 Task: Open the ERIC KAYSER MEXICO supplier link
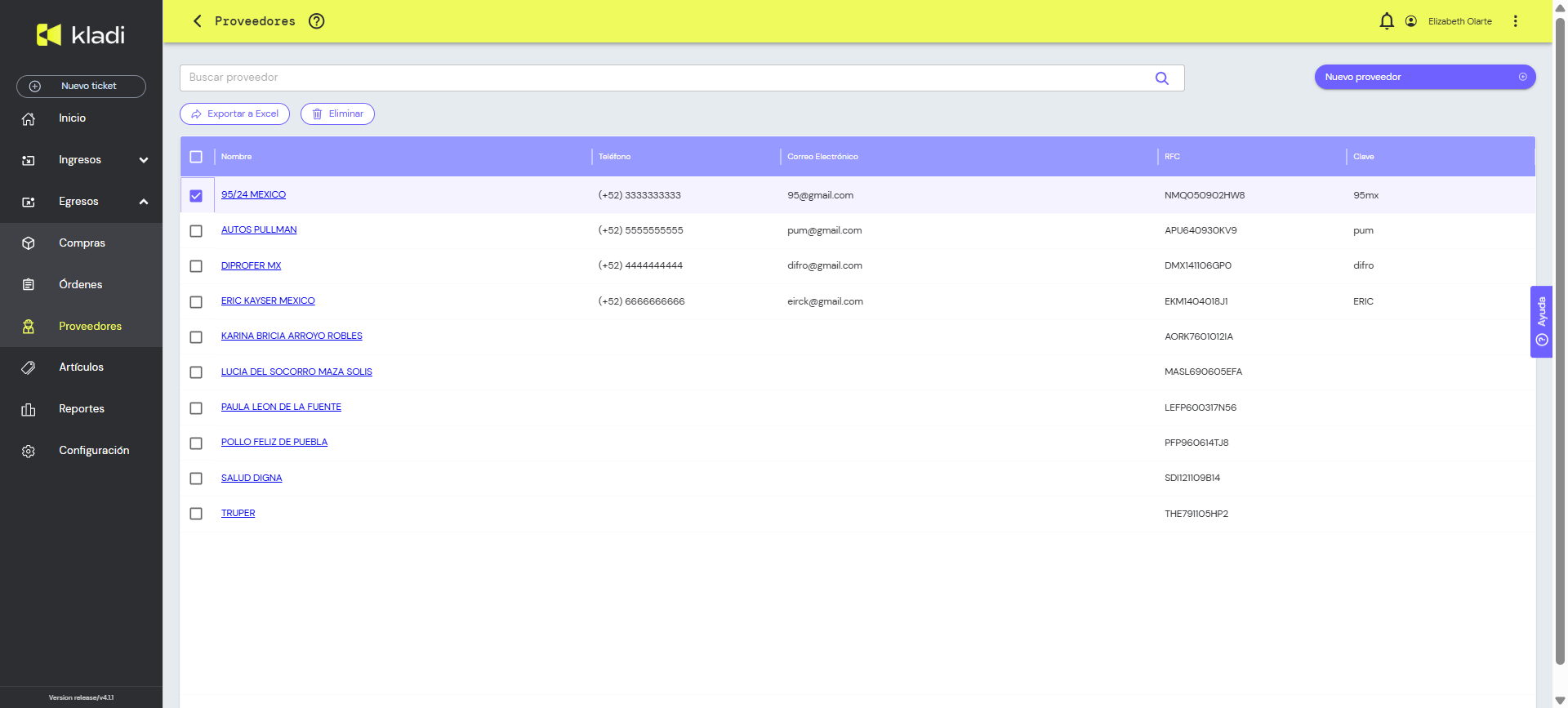(x=268, y=301)
